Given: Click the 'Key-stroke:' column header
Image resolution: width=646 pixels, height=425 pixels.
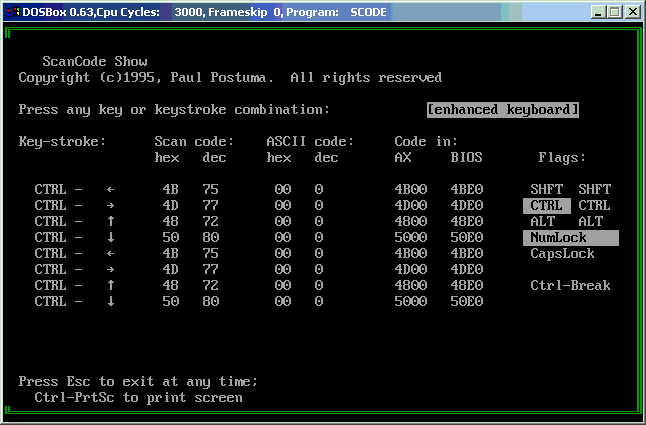Looking at the screenshot, I should [62, 142].
